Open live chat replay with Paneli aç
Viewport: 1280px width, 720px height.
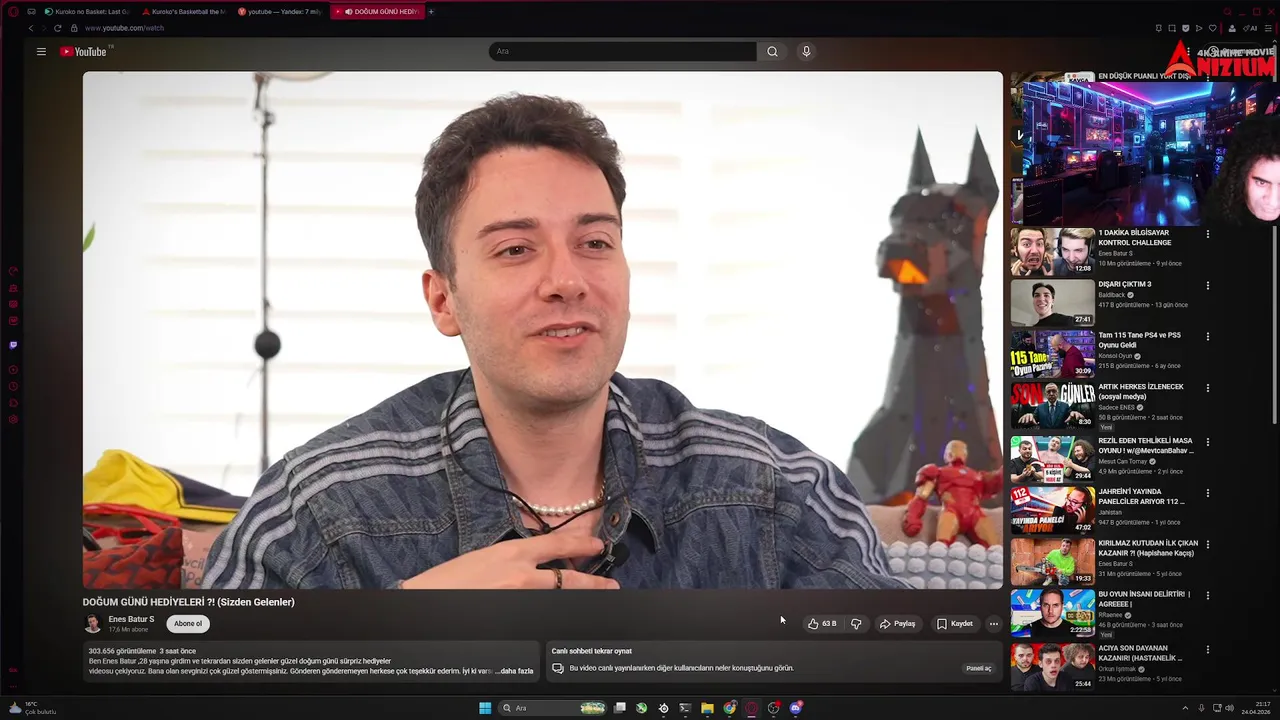coord(978,668)
